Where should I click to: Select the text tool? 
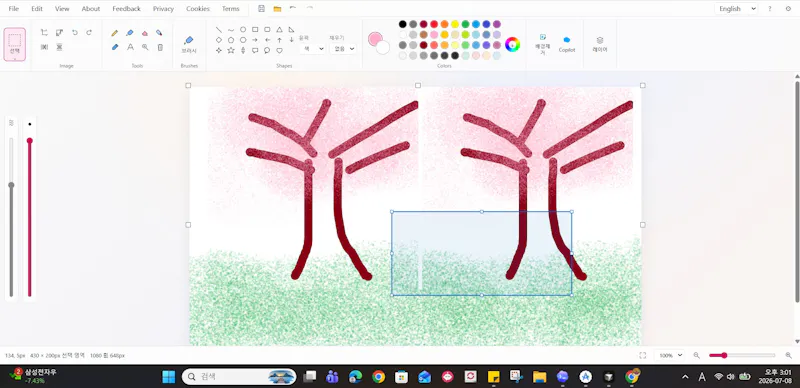click(130, 47)
